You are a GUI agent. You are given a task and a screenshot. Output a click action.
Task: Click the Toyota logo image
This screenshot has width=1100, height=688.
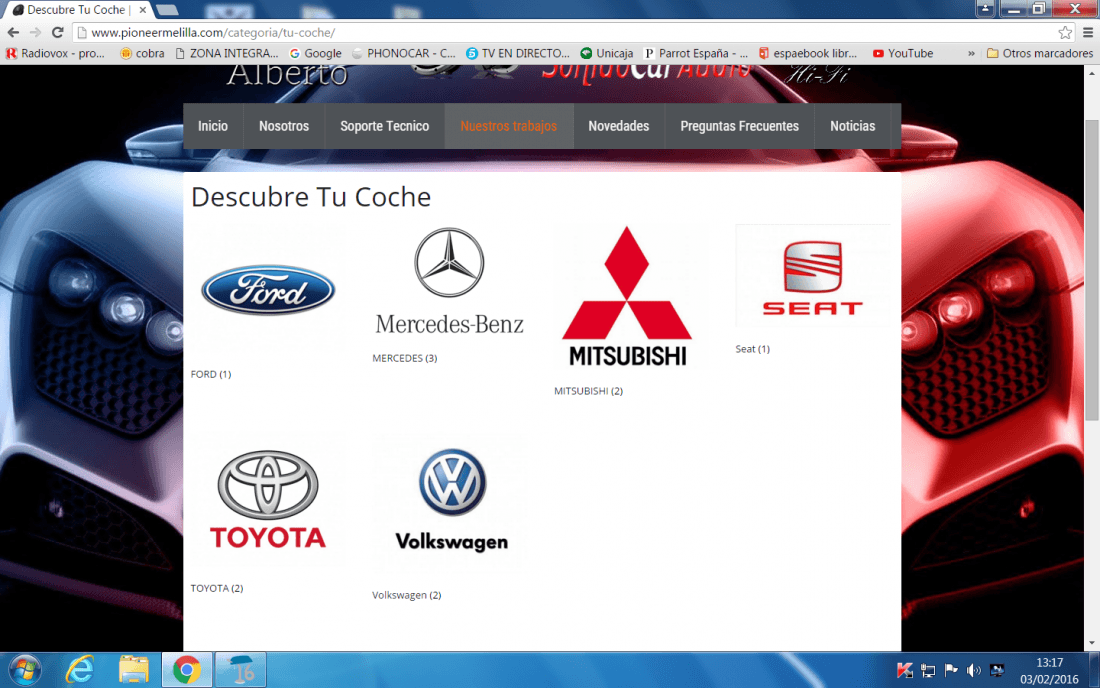tap(268, 500)
